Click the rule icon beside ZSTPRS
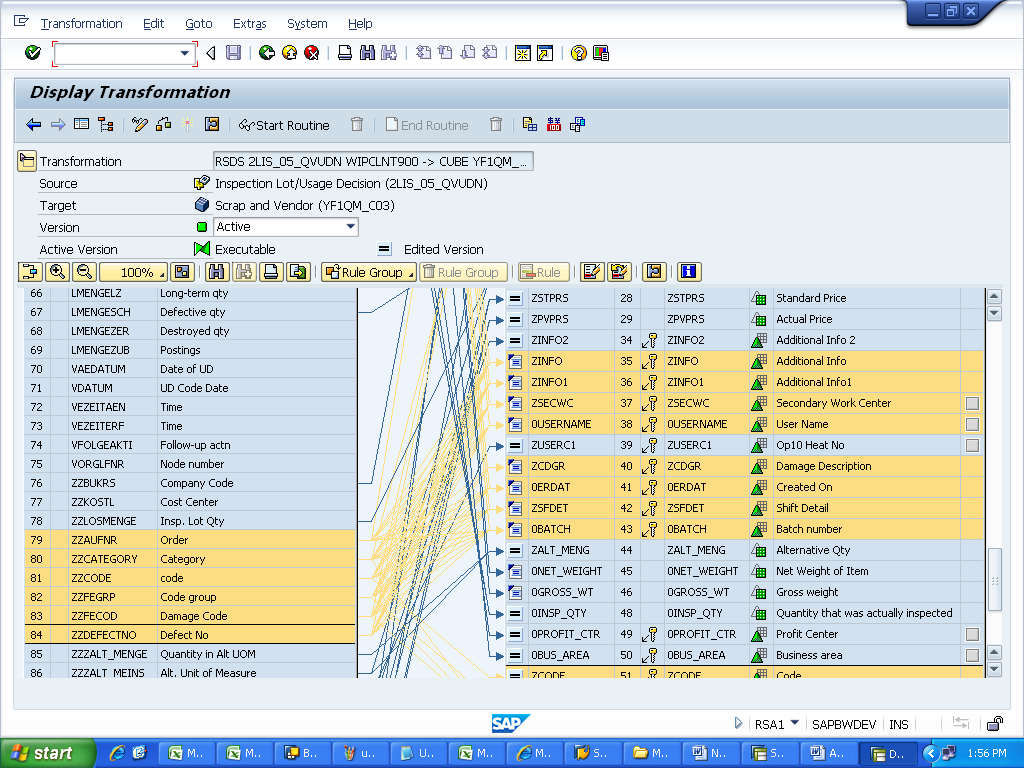The image size is (1024, 768). (x=515, y=298)
